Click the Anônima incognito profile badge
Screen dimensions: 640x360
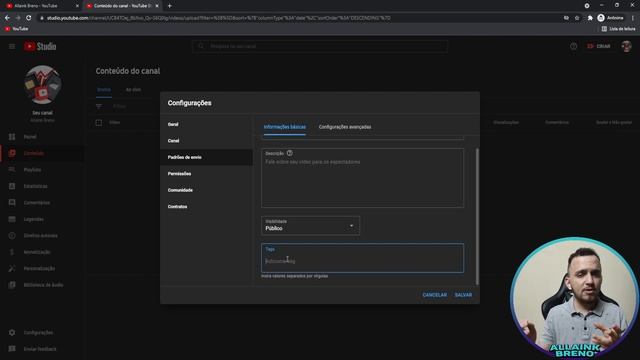610,18
